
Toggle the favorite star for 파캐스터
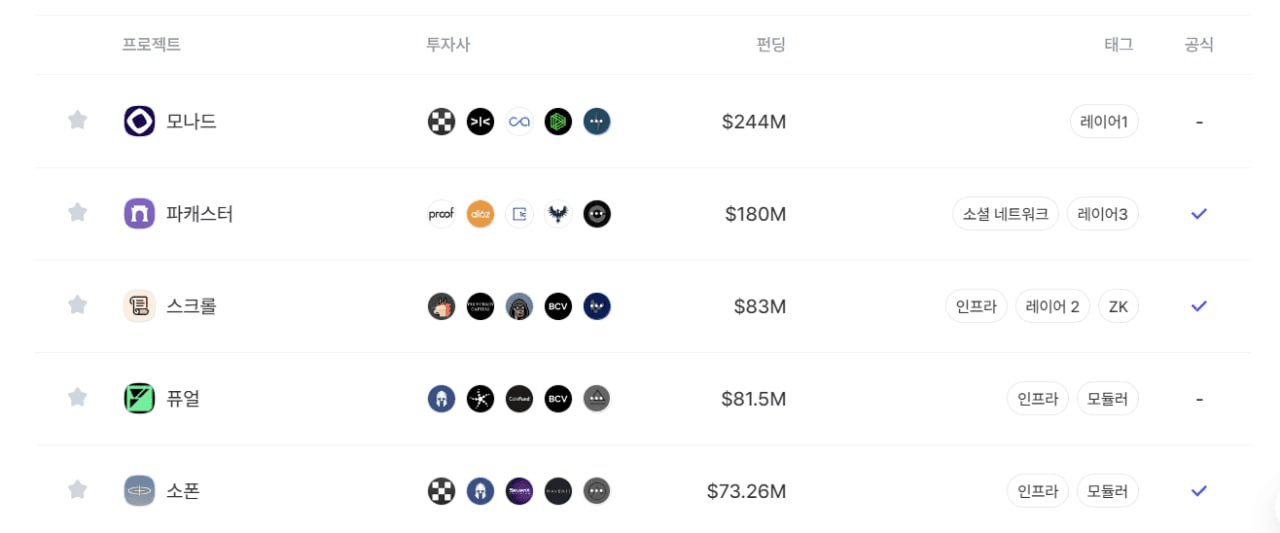(x=77, y=212)
